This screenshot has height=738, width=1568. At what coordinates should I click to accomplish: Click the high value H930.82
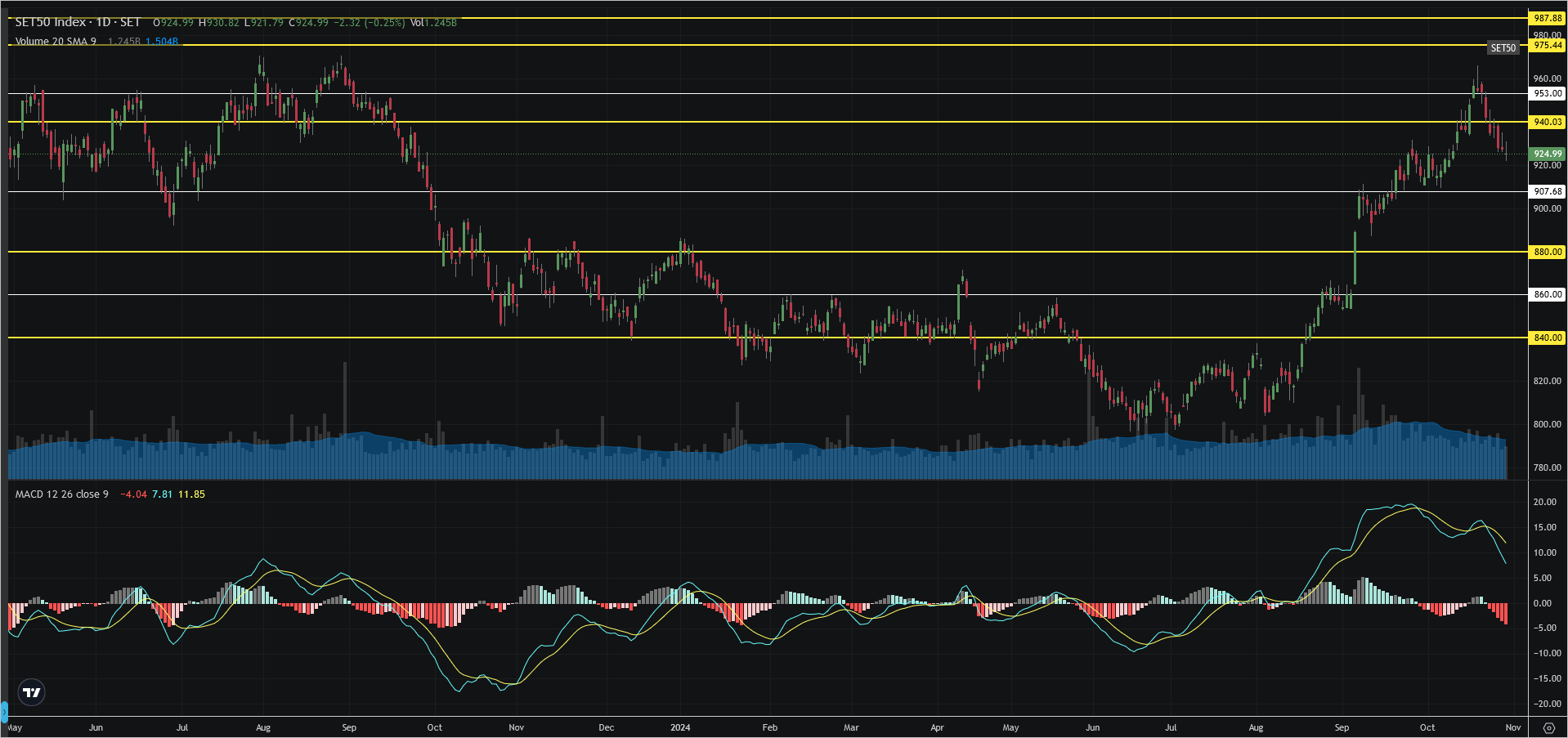pyautogui.click(x=219, y=23)
